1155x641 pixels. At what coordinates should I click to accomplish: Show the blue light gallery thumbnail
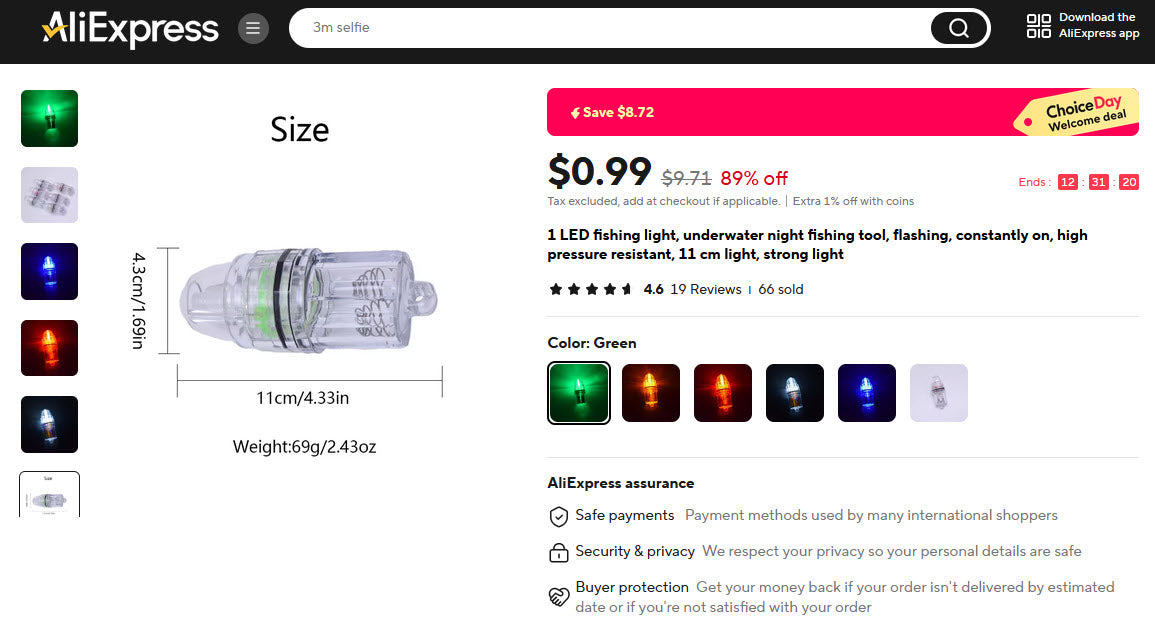[x=50, y=271]
